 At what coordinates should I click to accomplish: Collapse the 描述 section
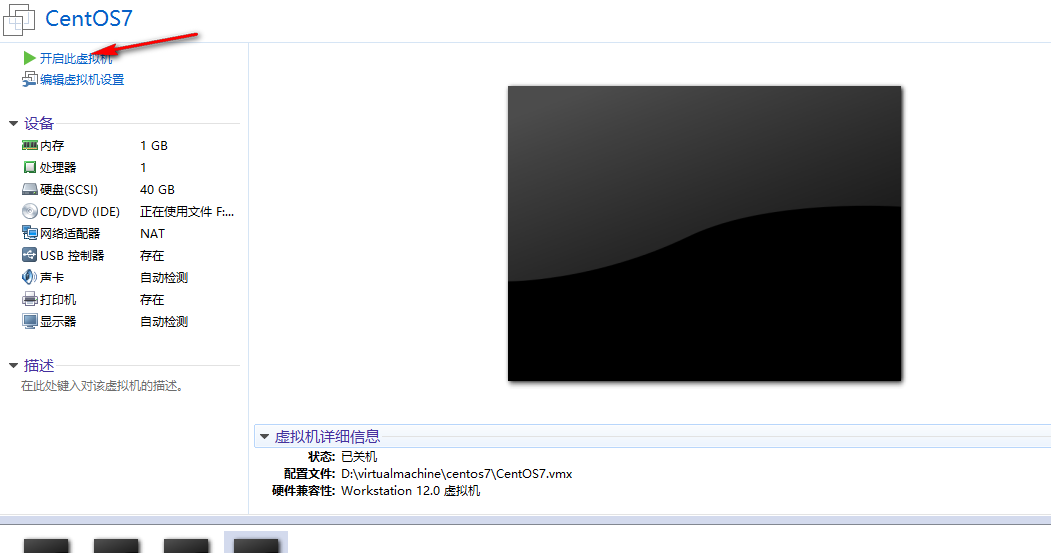[13, 365]
